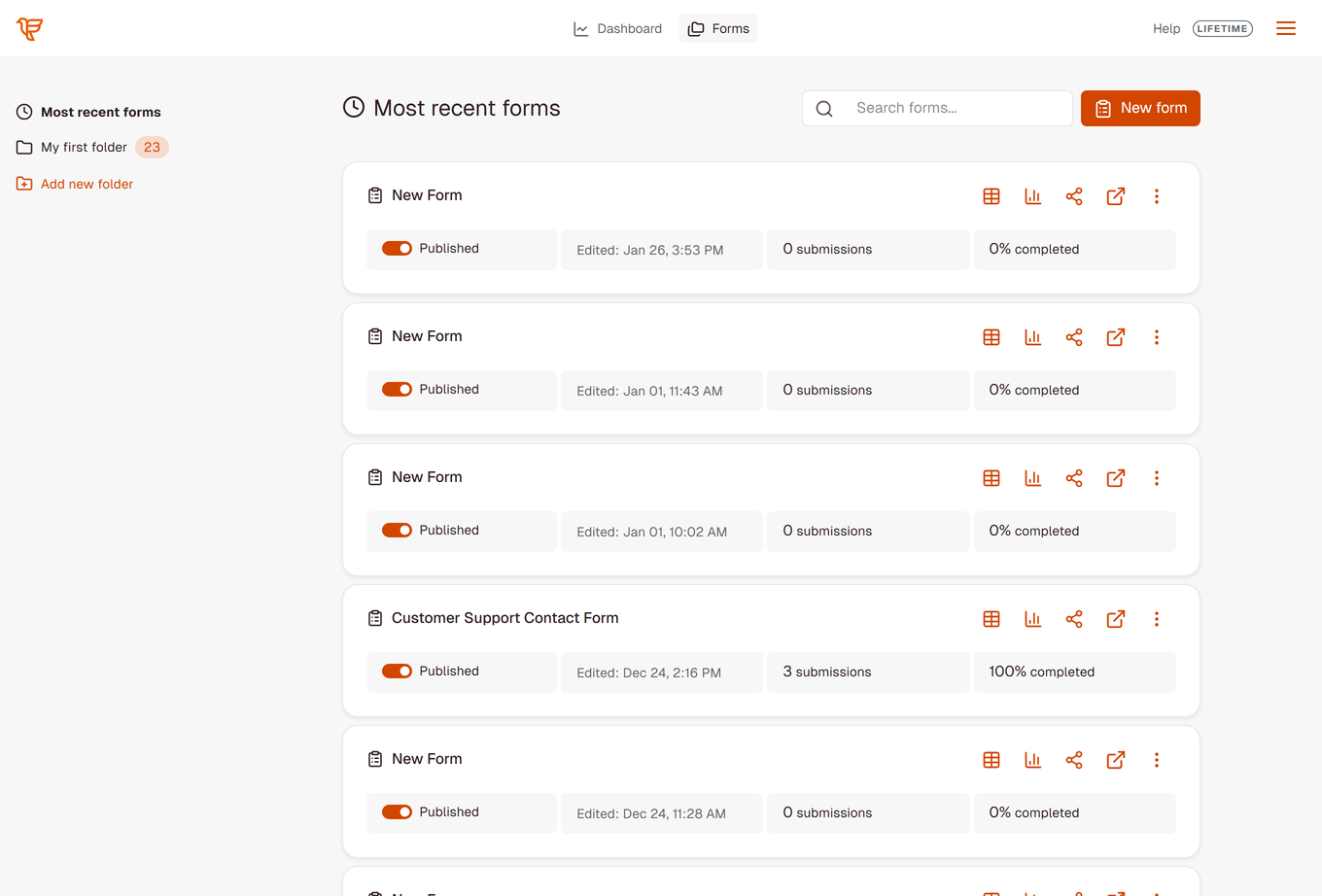Open My first folder

point(92,147)
